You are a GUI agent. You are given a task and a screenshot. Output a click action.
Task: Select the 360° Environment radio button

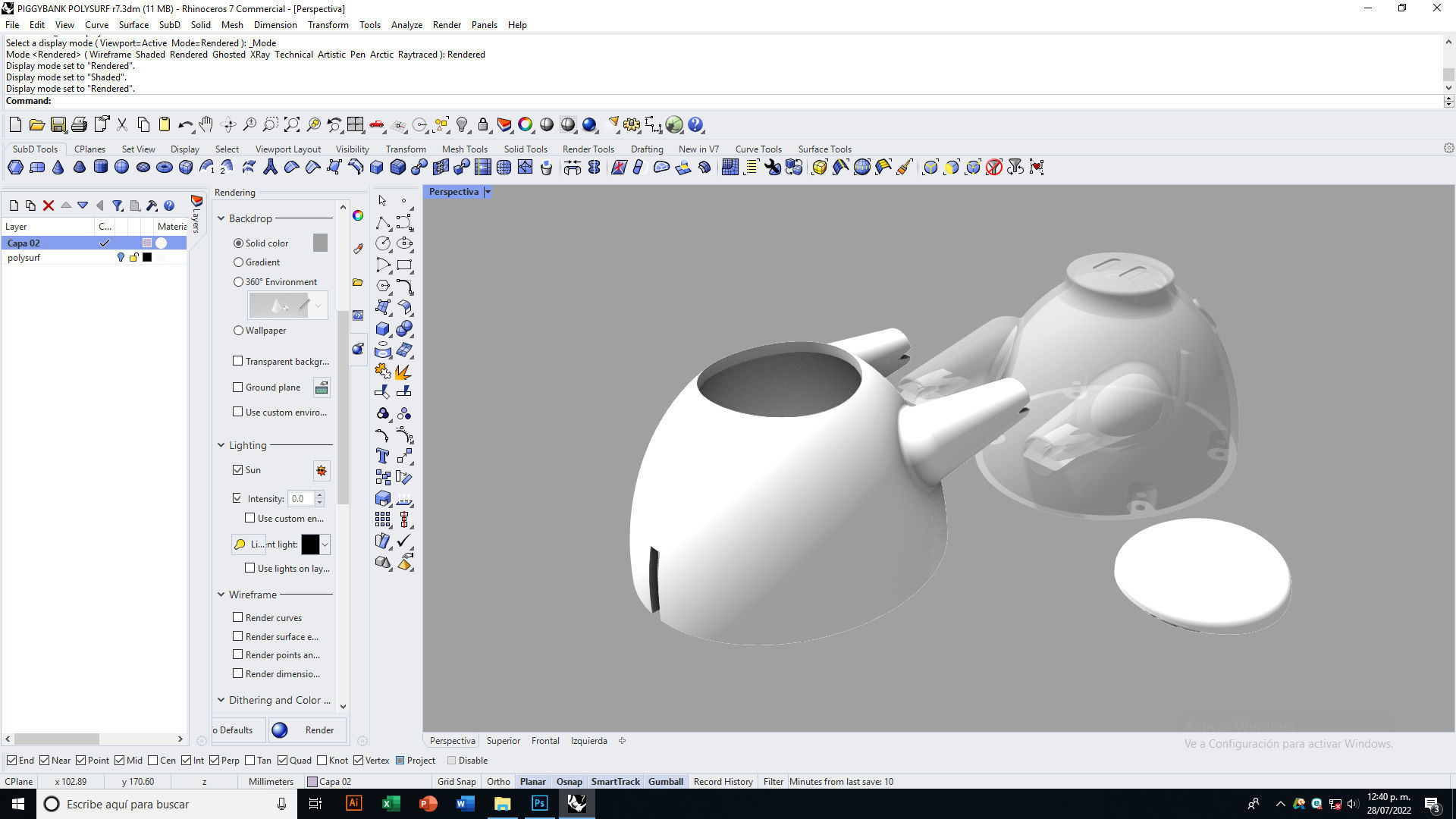coord(239,282)
